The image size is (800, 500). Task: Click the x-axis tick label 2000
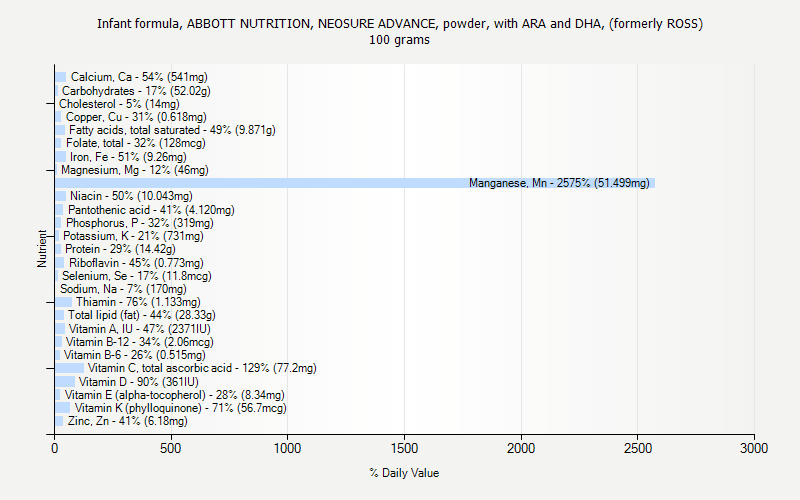click(x=521, y=448)
